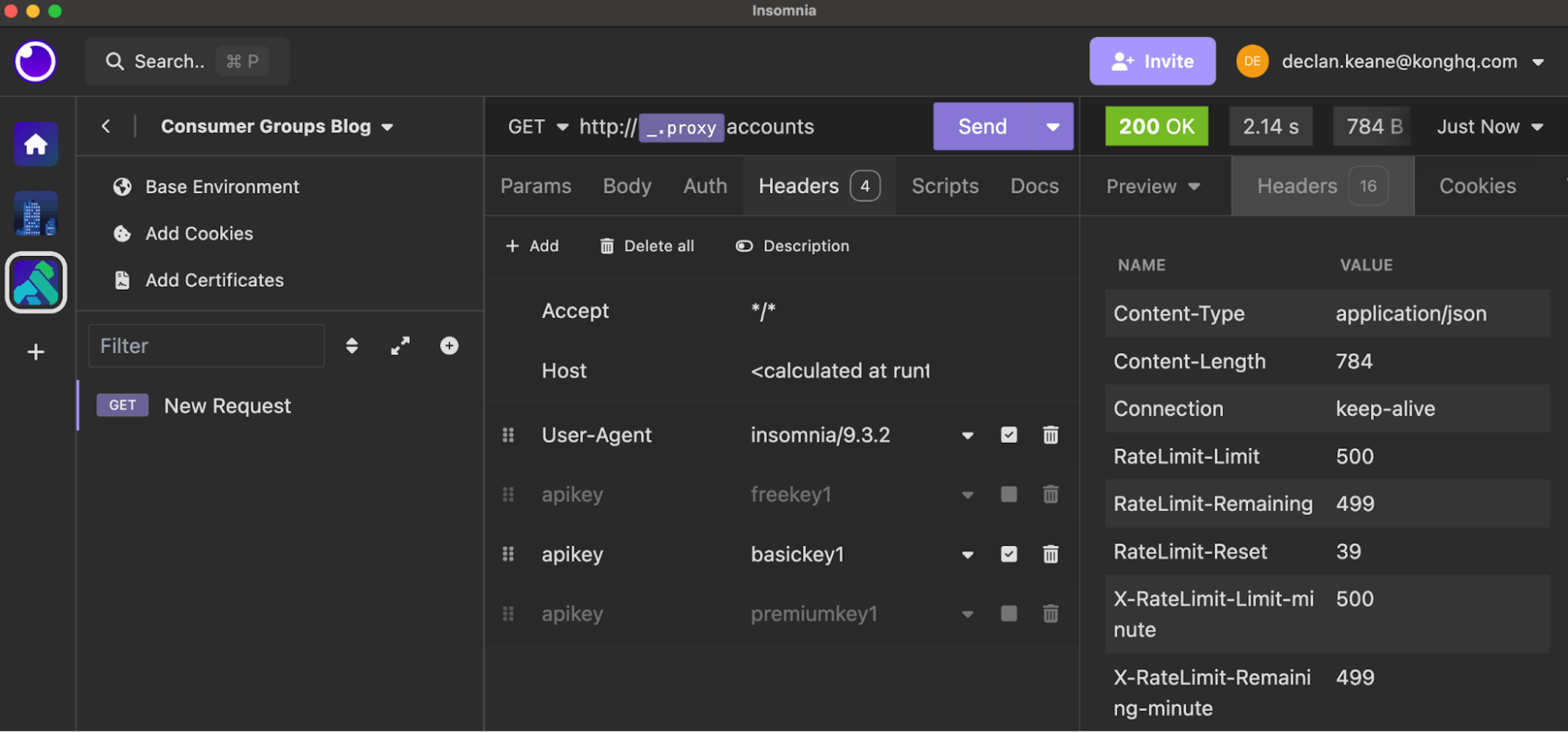Disable the basickey1 apikey header checkbox
Screen dimensions: 1568x732
[1008, 554]
